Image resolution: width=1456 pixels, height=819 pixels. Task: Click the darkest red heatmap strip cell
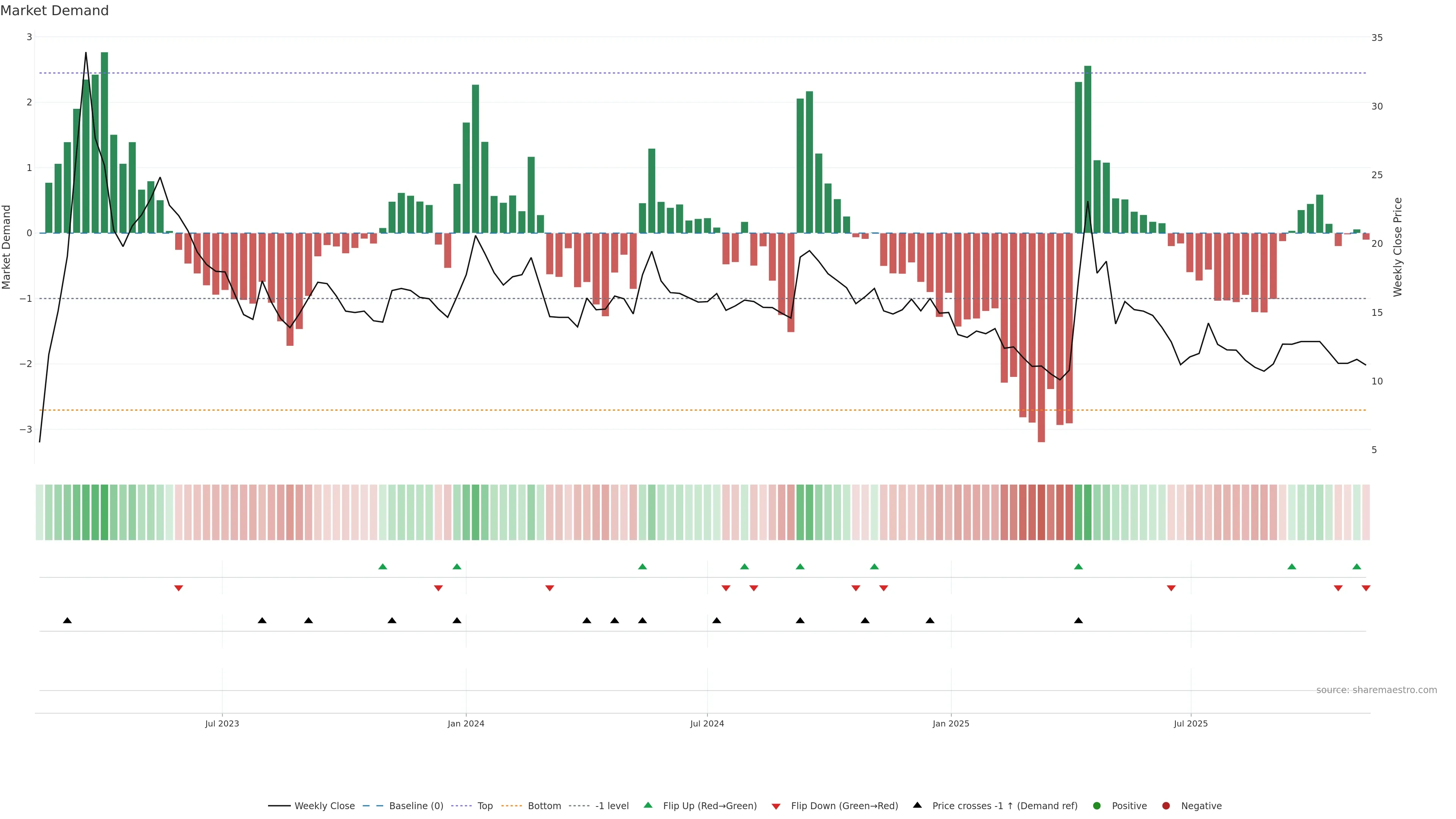pyautogui.click(x=1041, y=512)
